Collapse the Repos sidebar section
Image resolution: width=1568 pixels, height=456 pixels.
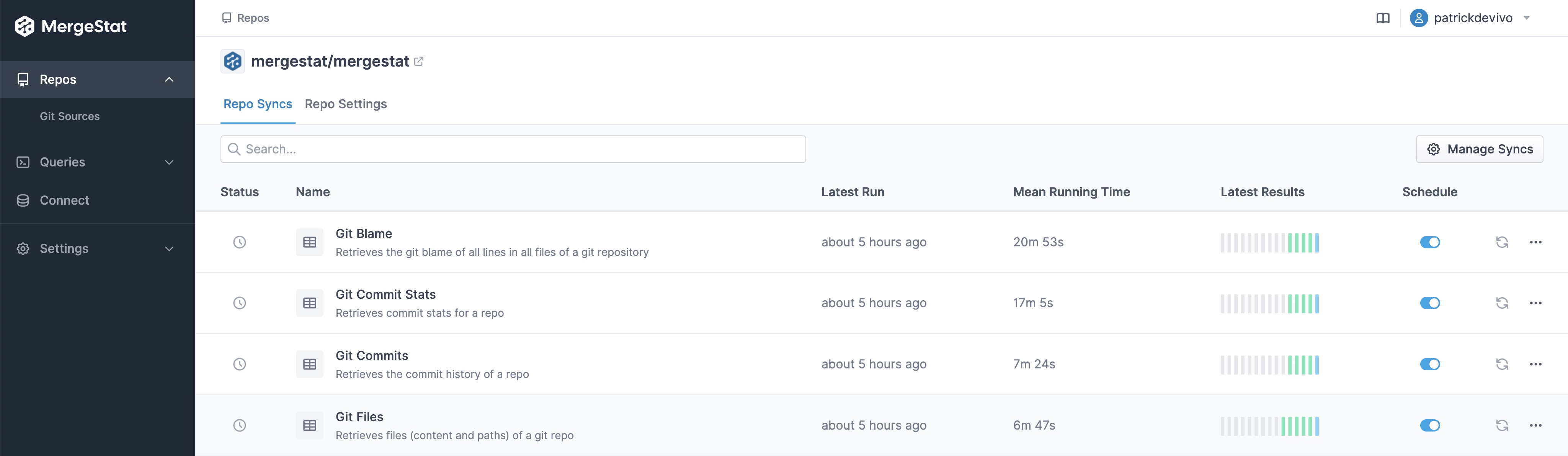169,80
